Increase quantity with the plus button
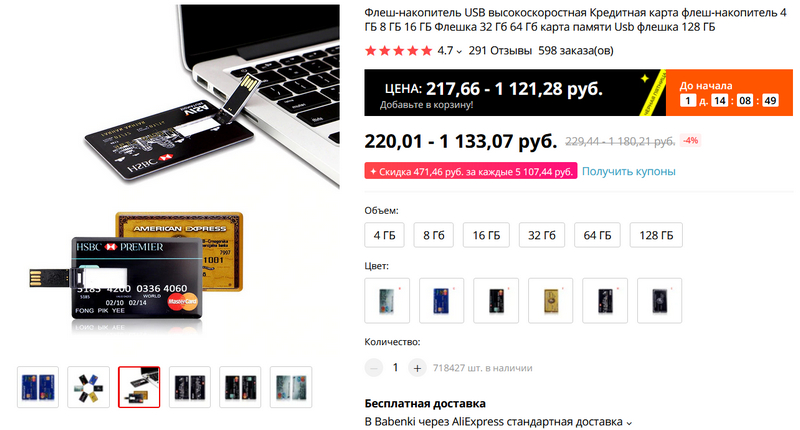800x430 pixels. pyautogui.click(x=417, y=368)
